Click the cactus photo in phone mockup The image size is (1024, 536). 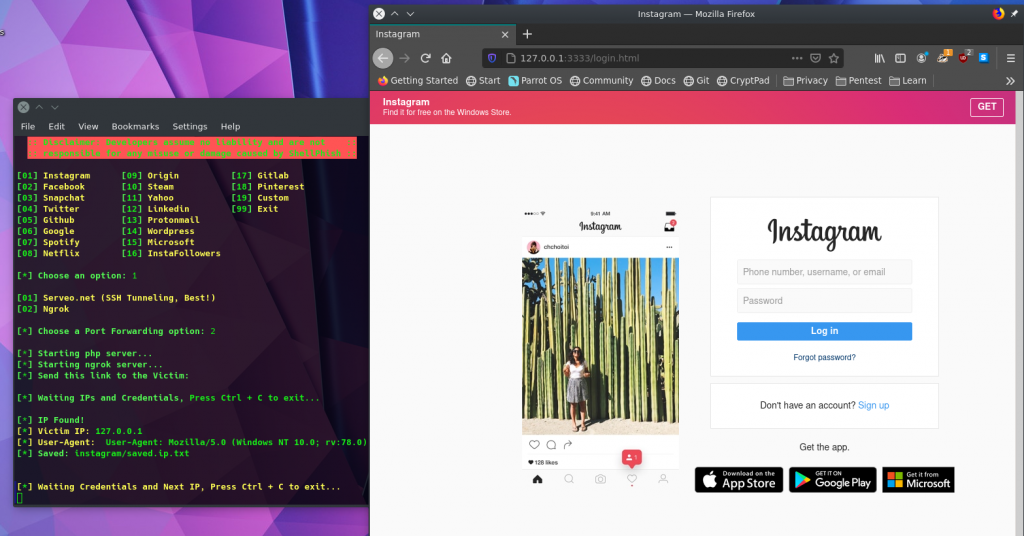coord(600,346)
